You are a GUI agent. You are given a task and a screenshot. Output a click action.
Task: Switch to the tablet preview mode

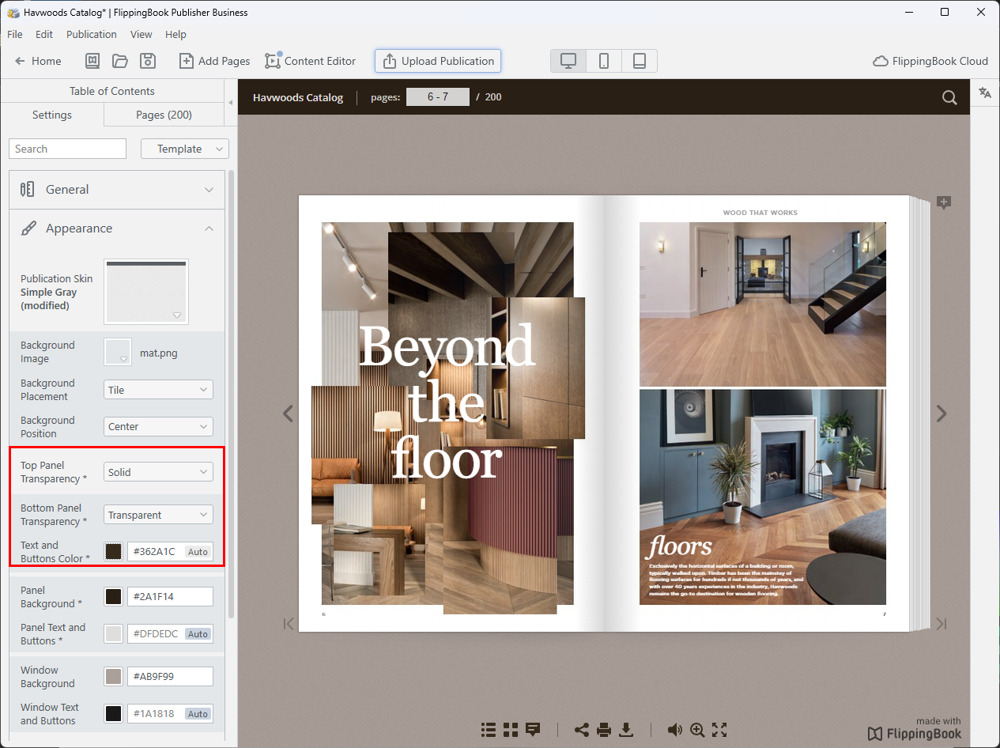click(x=639, y=61)
